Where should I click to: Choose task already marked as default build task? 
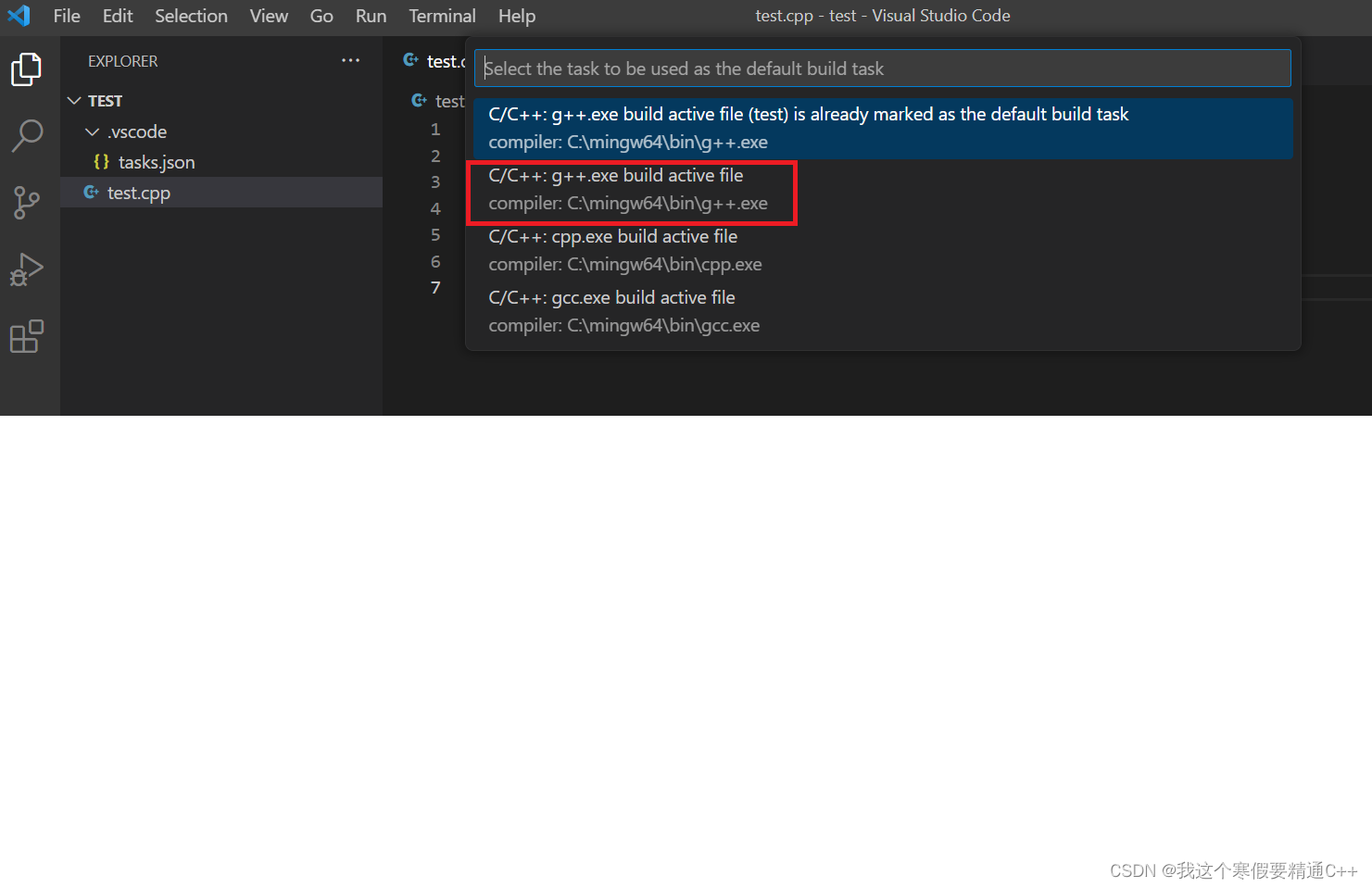884,128
